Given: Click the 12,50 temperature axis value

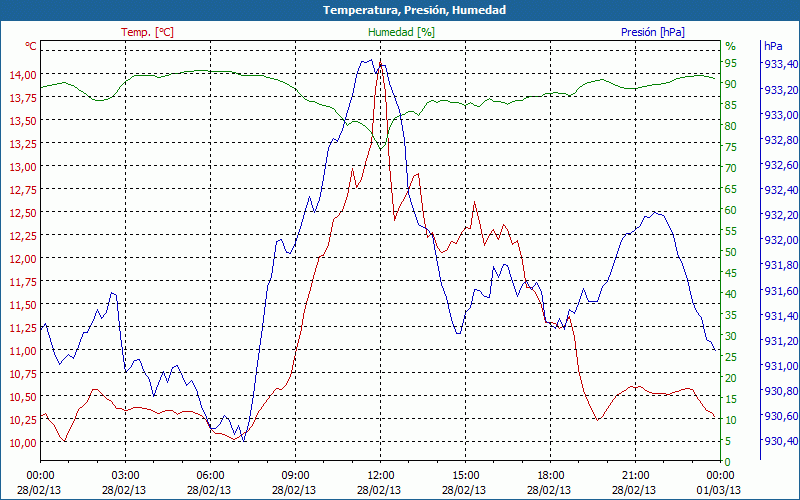Looking at the screenshot, I should coord(22,212).
